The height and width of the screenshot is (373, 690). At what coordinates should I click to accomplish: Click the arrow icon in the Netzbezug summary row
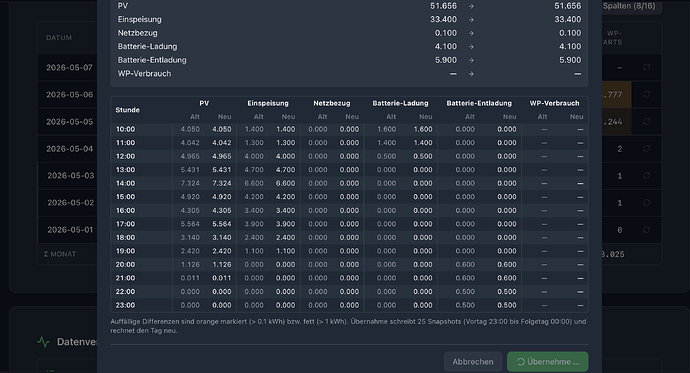pyautogui.click(x=471, y=33)
